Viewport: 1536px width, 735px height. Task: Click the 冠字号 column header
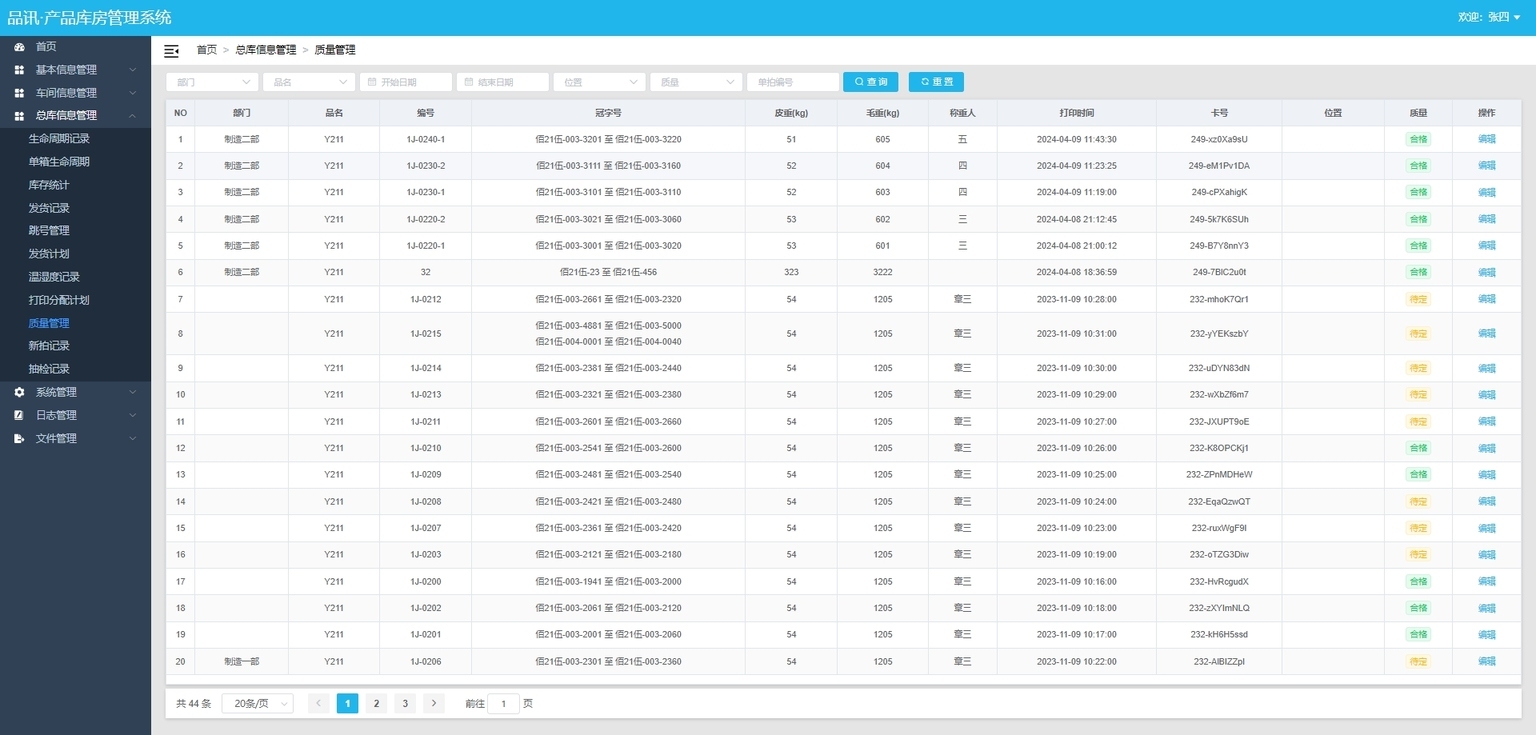click(608, 113)
